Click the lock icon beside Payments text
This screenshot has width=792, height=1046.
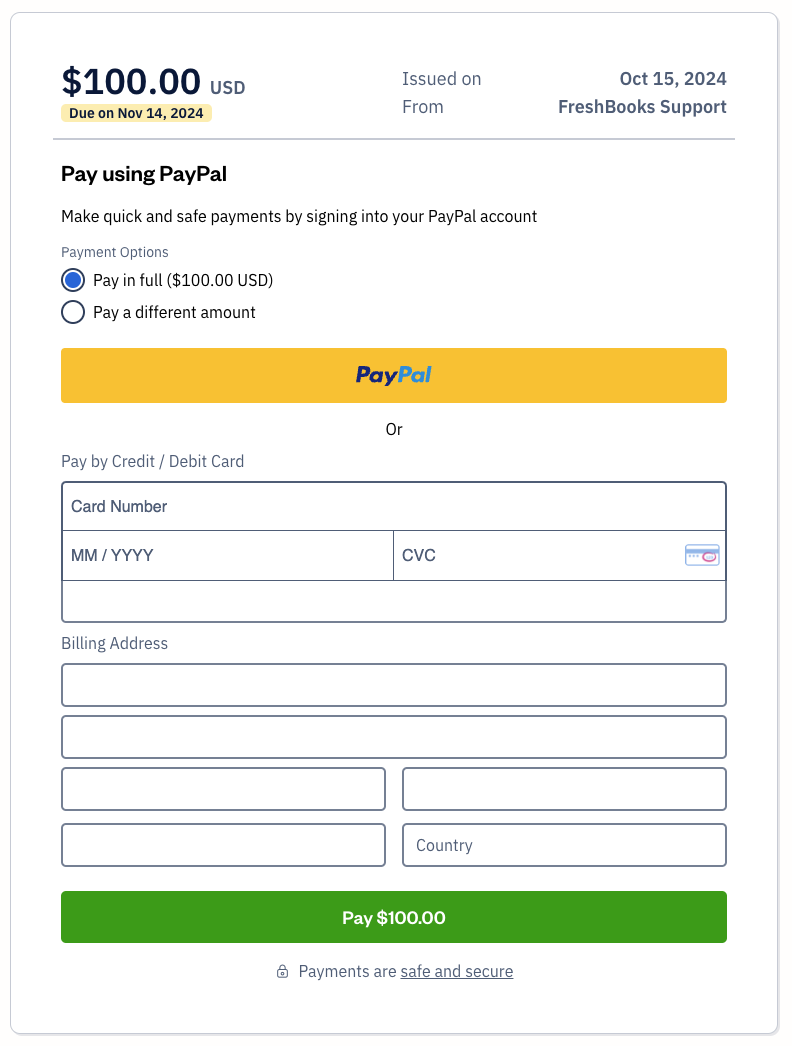click(283, 972)
